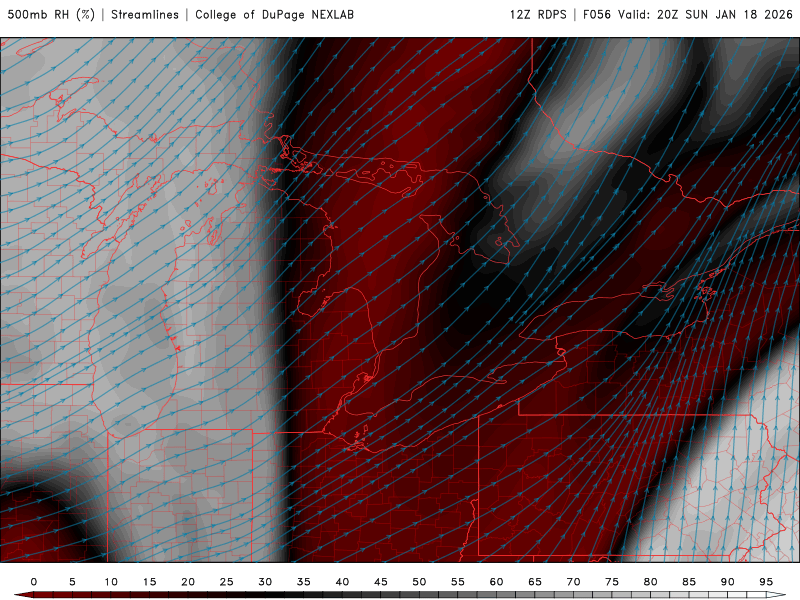800x600 pixels.
Task: Click the colorbar label '60'
Action: coord(496,582)
